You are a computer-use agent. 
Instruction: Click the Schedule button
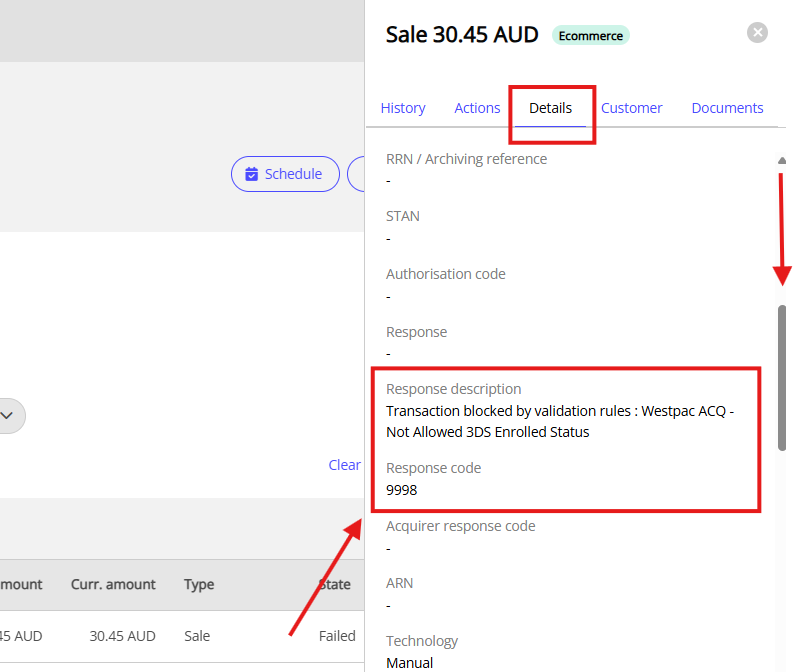tap(285, 174)
